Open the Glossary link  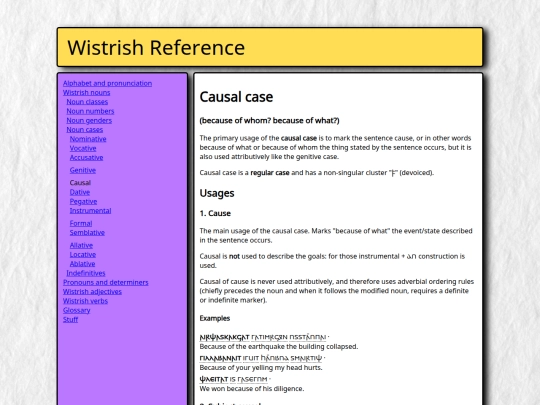[76, 311]
